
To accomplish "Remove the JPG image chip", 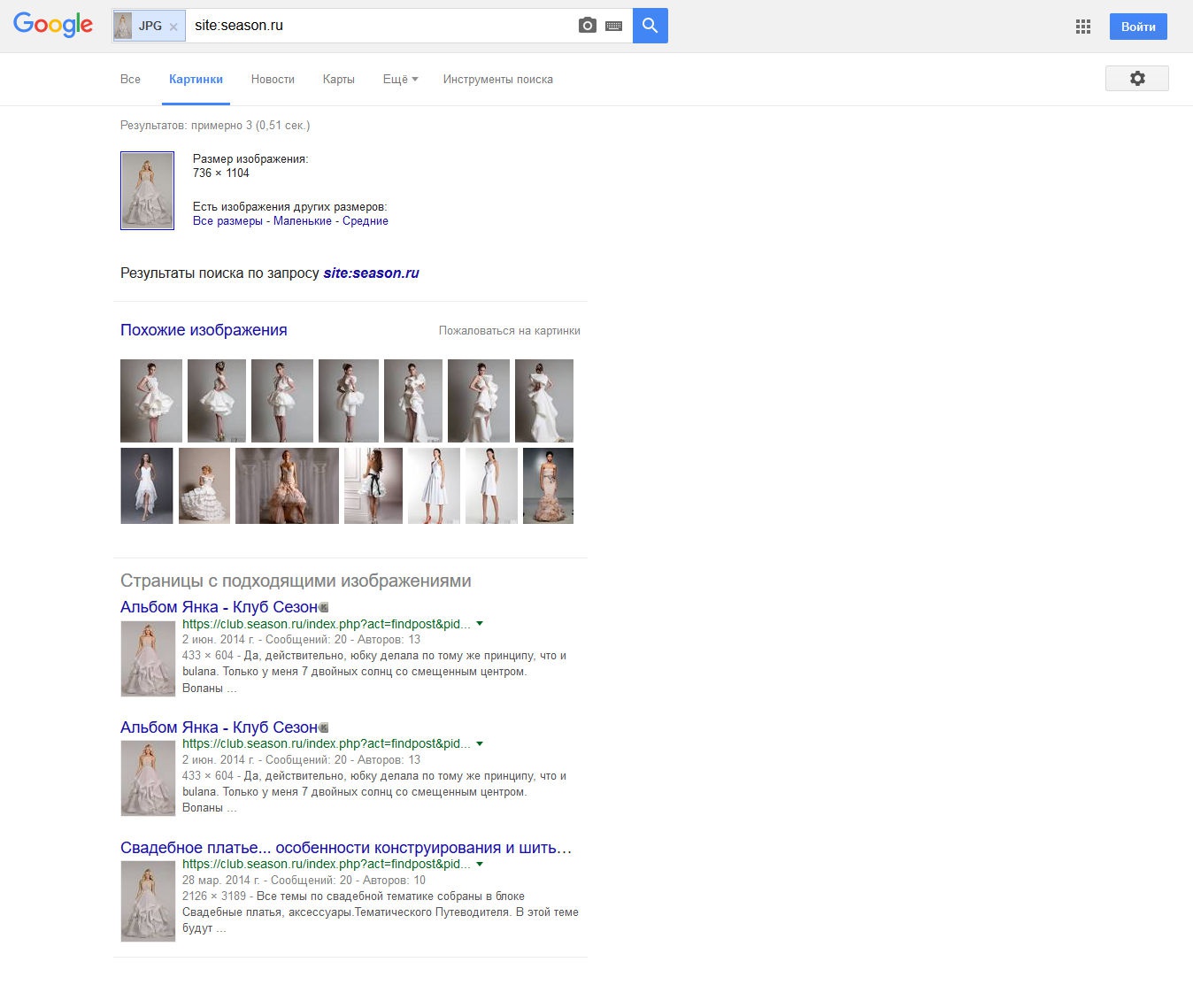I will click(173, 27).
